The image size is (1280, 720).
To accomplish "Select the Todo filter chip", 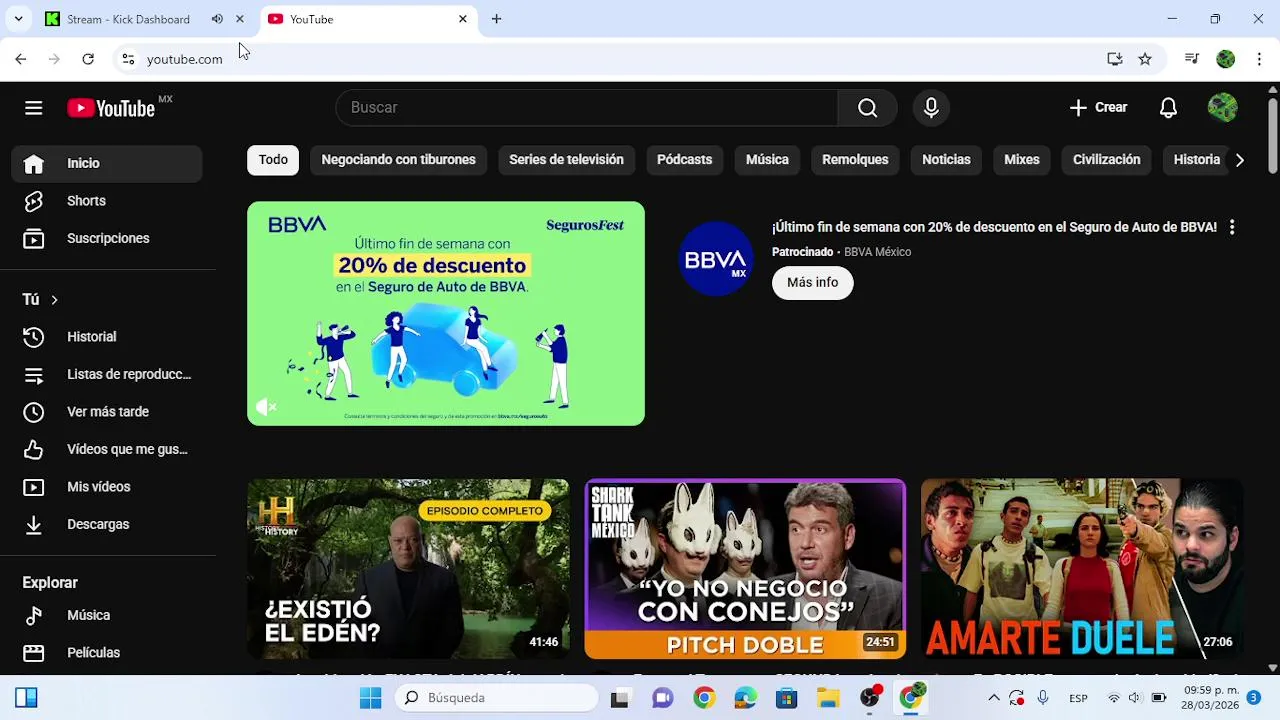I will click(273, 160).
